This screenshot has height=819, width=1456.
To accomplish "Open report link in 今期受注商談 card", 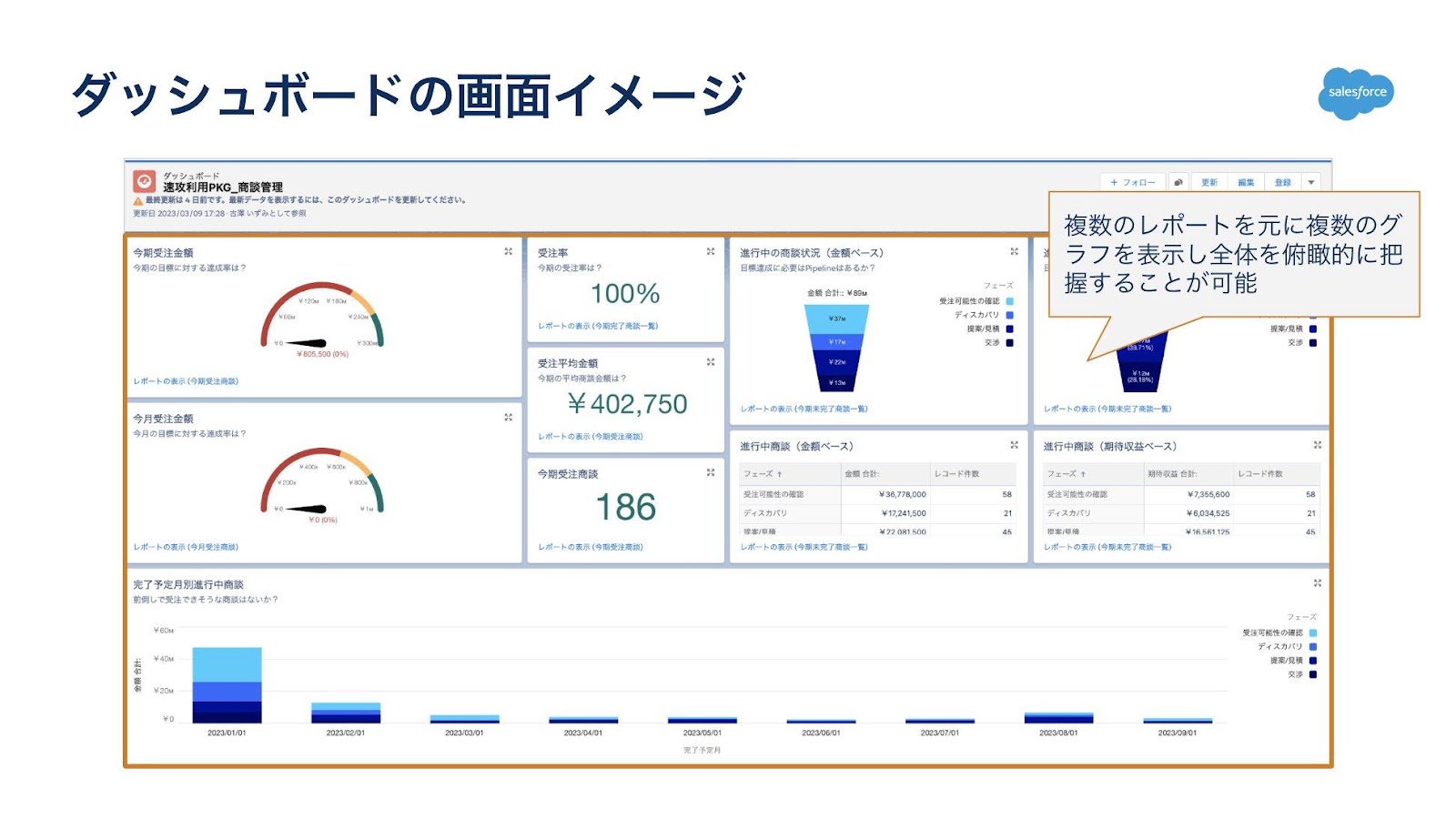I will (591, 547).
